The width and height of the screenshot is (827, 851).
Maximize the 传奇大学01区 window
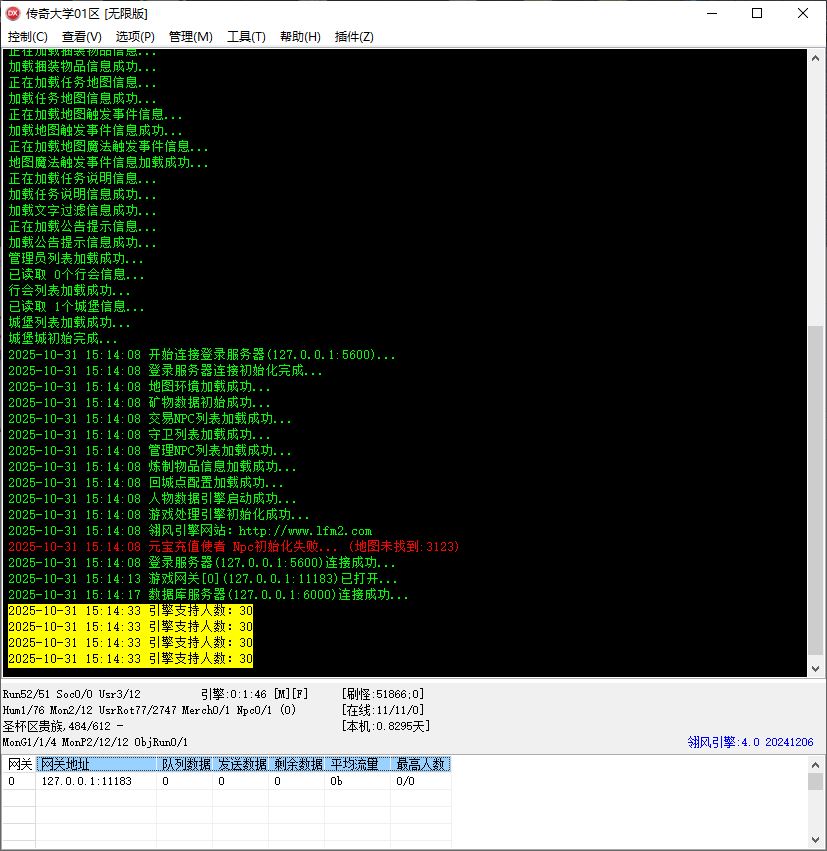757,13
